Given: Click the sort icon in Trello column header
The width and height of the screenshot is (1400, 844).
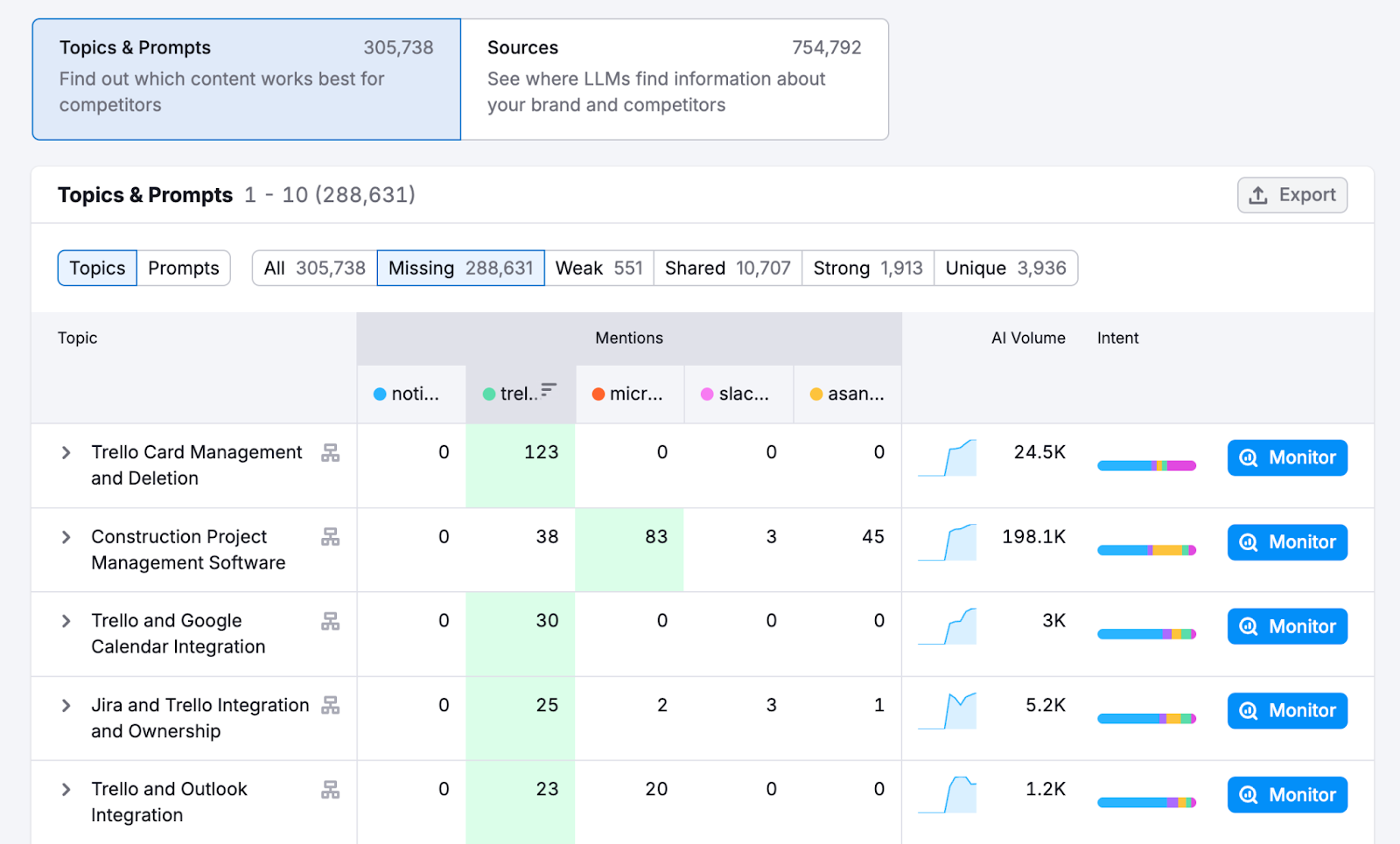Looking at the screenshot, I should (549, 390).
